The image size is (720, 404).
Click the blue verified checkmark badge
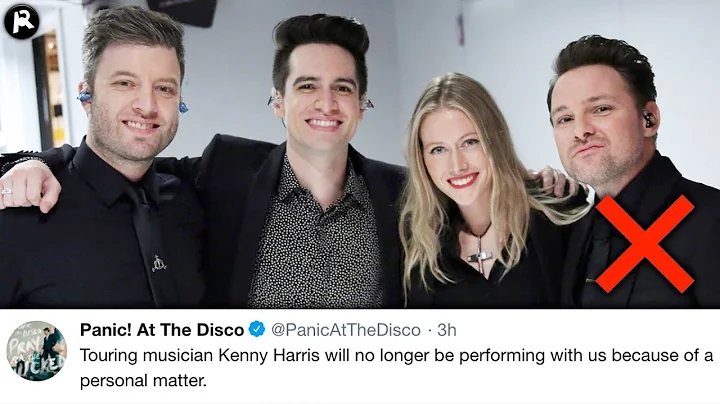(257, 329)
